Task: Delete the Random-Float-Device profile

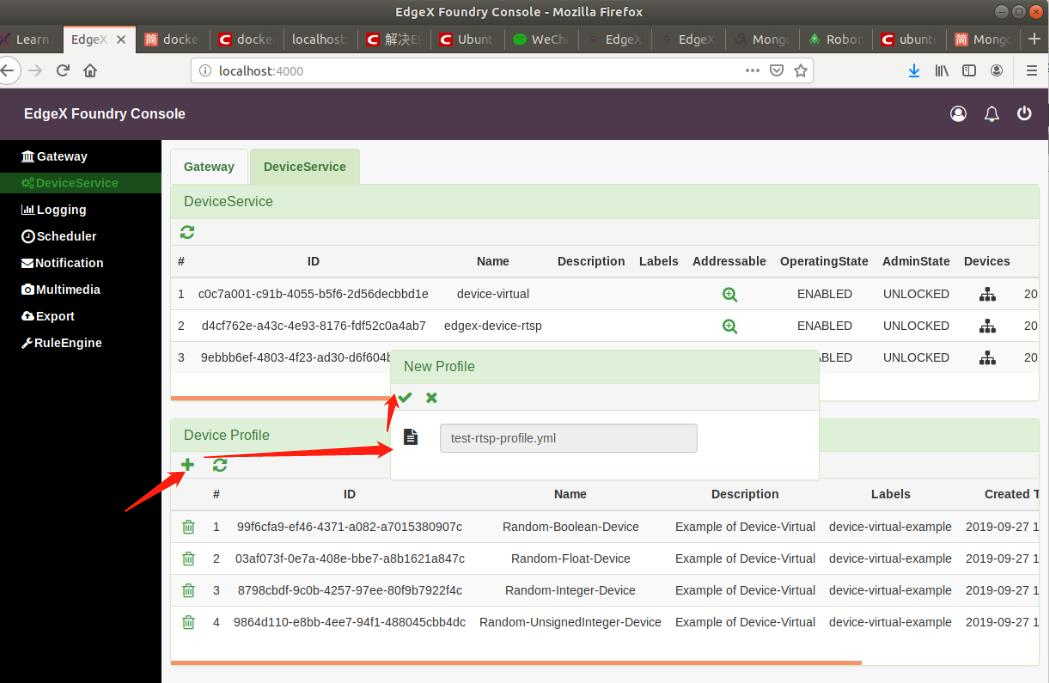Action: tap(189, 559)
